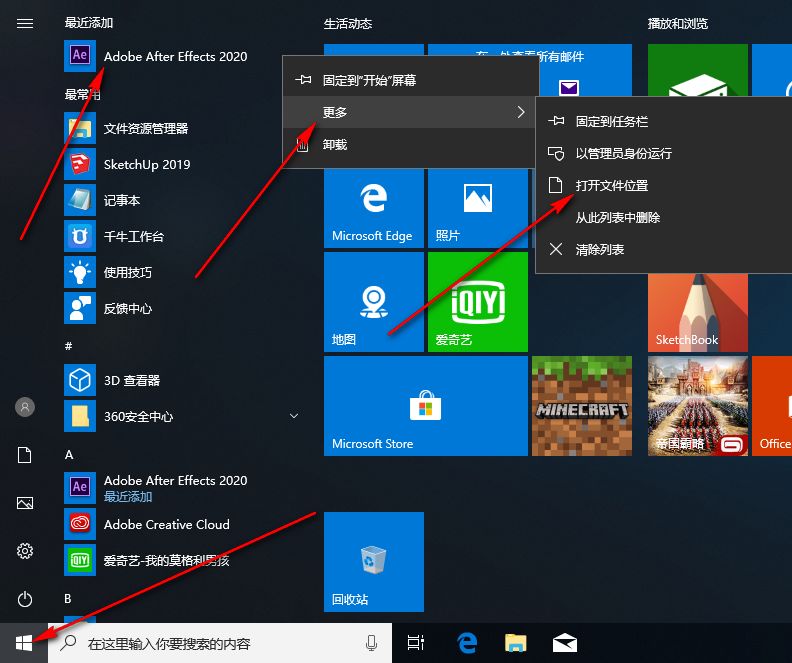Launch 3D 查看器 app icon

click(80, 380)
